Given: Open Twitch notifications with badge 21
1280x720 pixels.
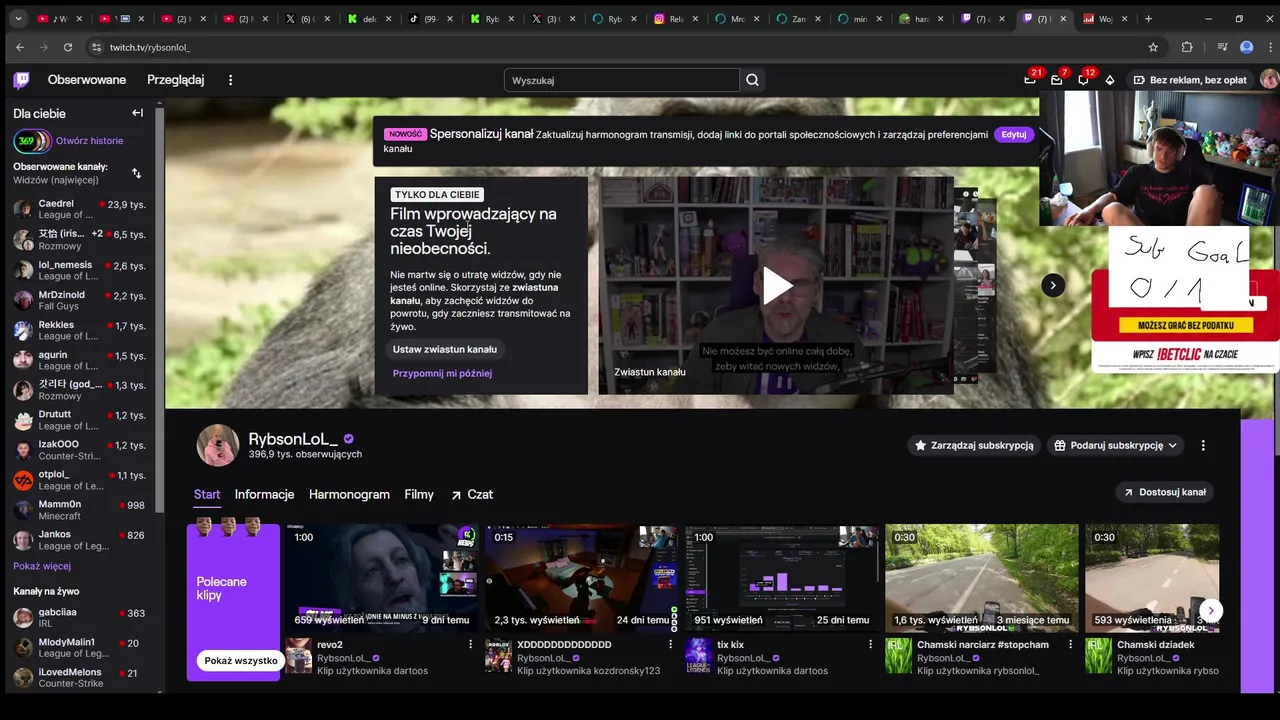Looking at the screenshot, I should tap(1030, 79).
